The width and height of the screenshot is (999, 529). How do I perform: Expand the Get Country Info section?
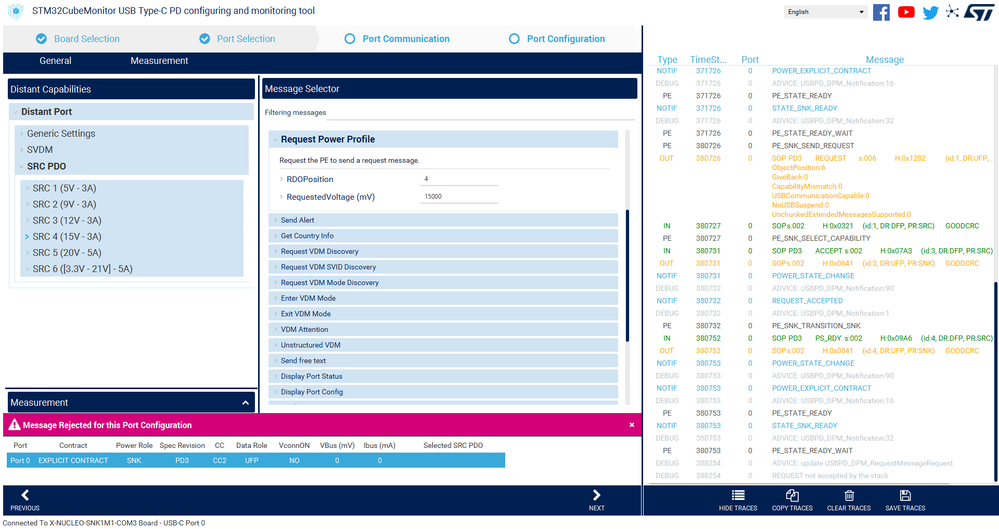pos(443,236)
